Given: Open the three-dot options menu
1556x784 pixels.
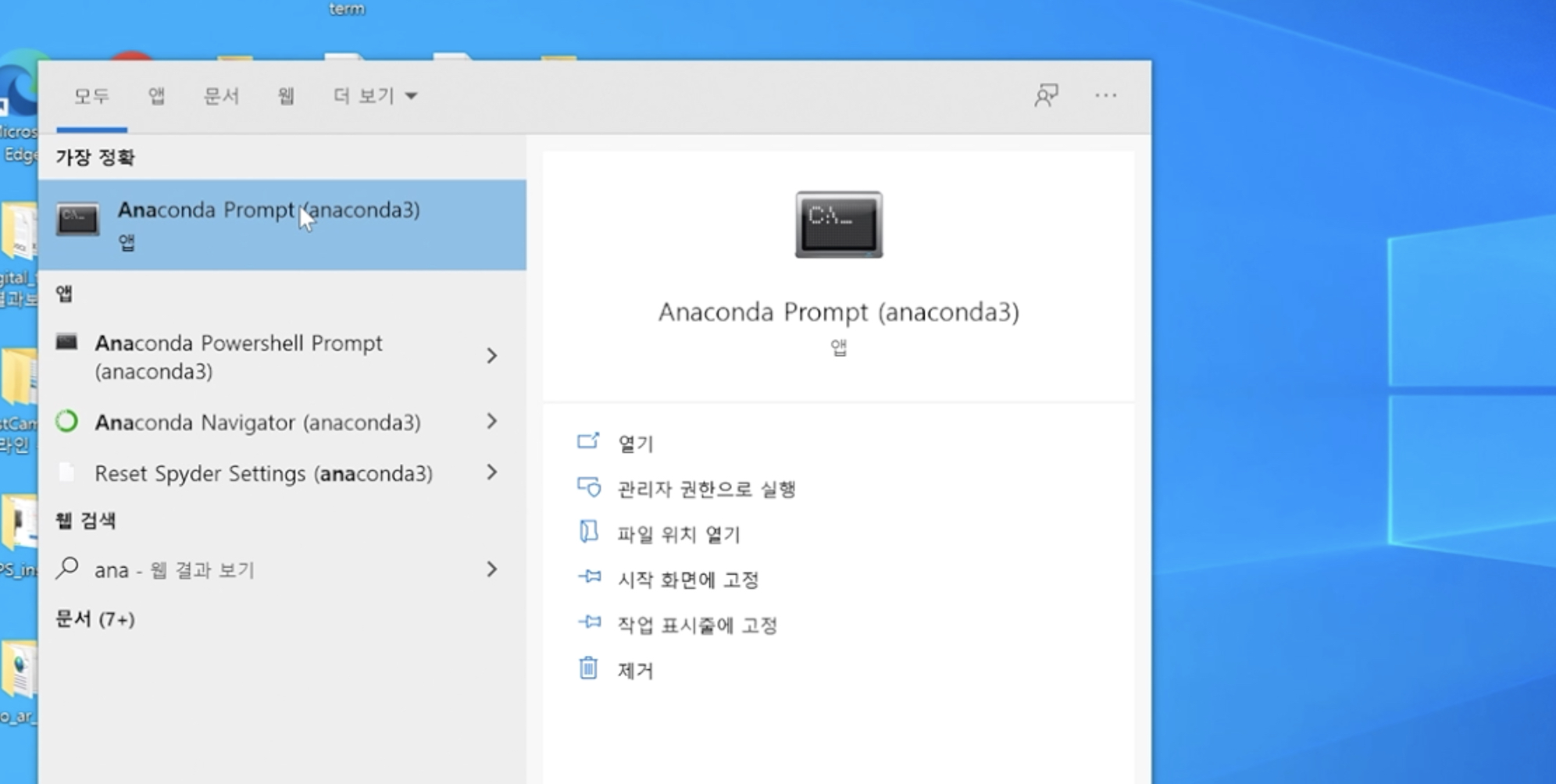Looking at the screenshot, I should 1105,95.
